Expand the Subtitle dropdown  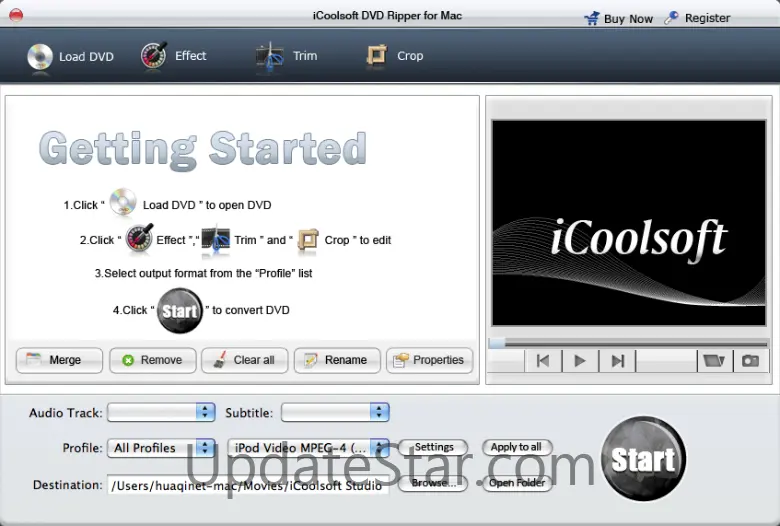[x=335, y=412]
